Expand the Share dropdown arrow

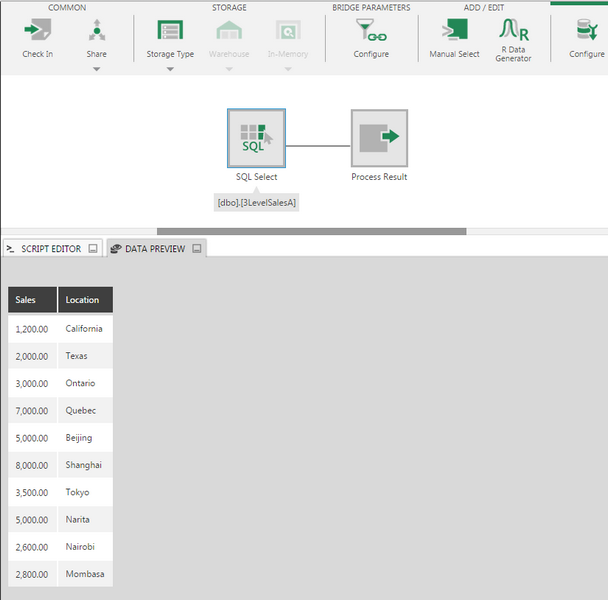96,69
